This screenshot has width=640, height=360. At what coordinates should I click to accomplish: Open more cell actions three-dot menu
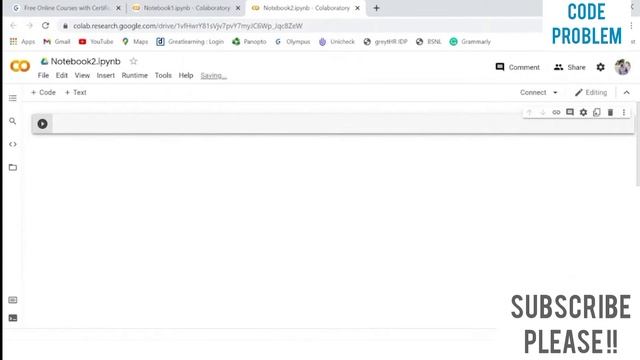pos(624,112)
